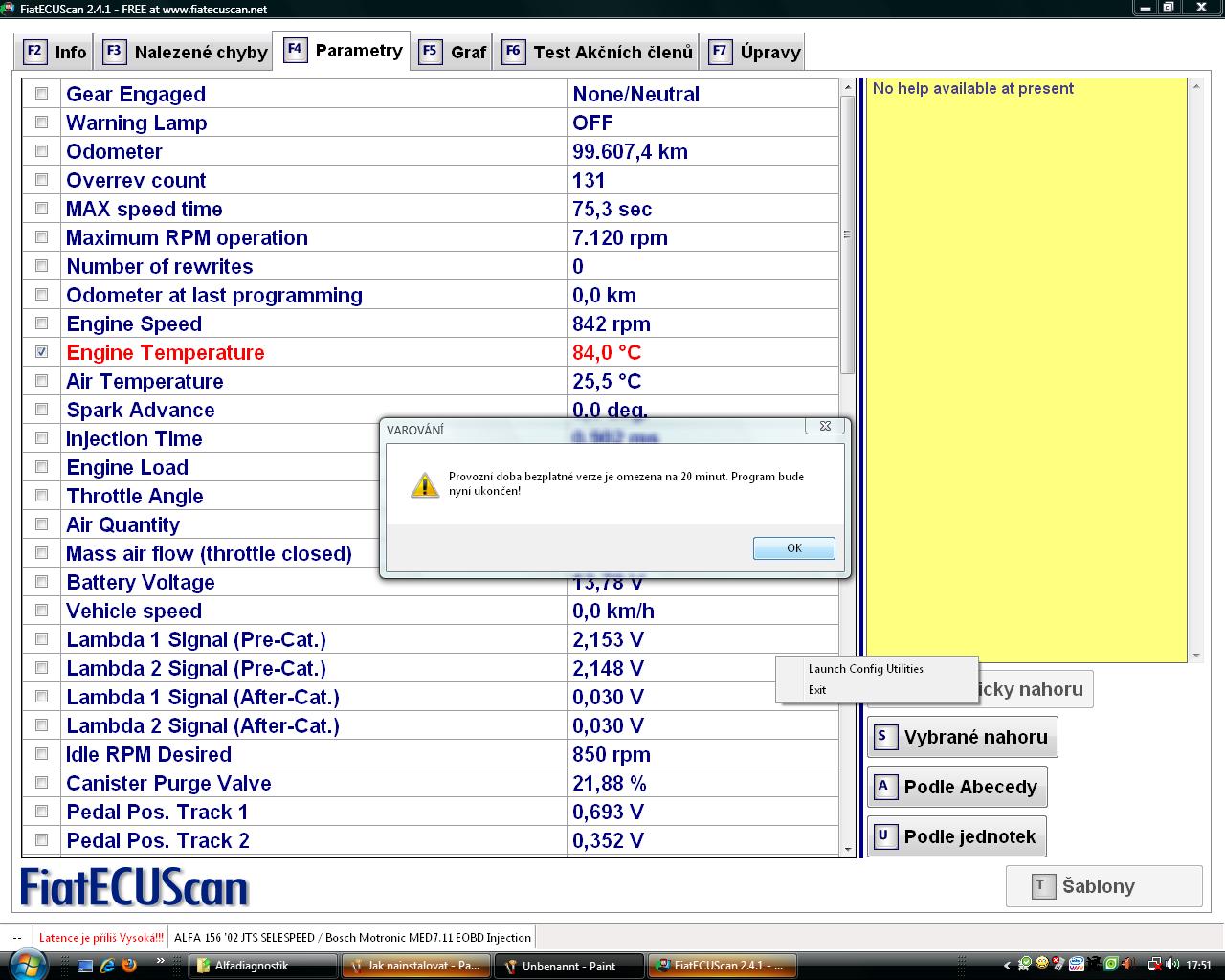The image size is (1225, 980).
Task: Launch Internet Explorer from quick launch
Action: 107,965
